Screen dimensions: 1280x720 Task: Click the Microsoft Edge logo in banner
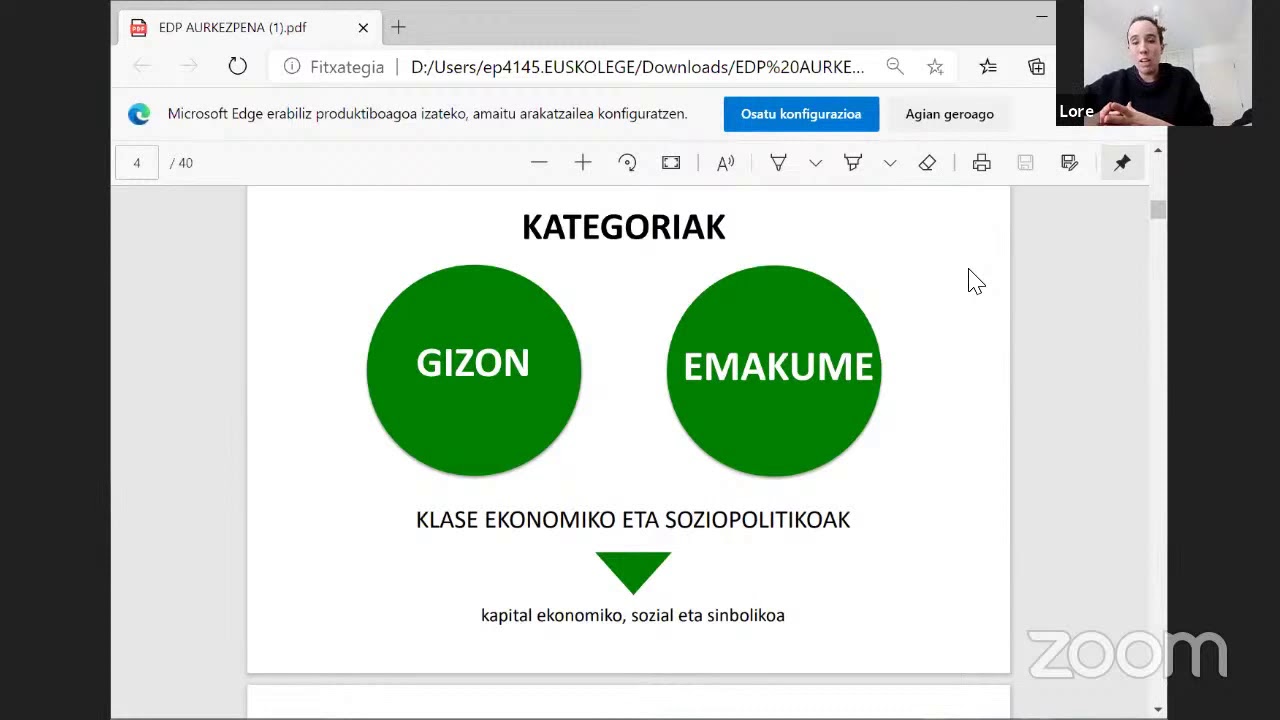(139, 114)
